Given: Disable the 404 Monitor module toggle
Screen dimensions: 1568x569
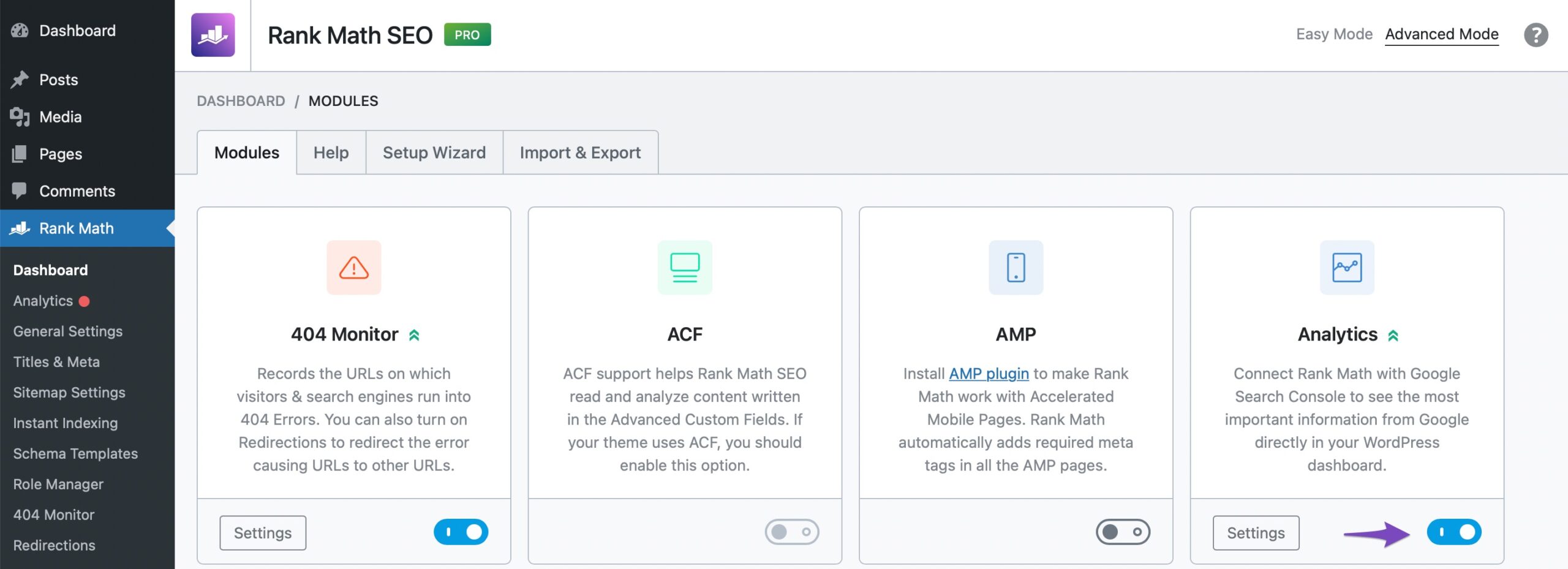Looking at the screenshot, I should (x=461, y=532).
